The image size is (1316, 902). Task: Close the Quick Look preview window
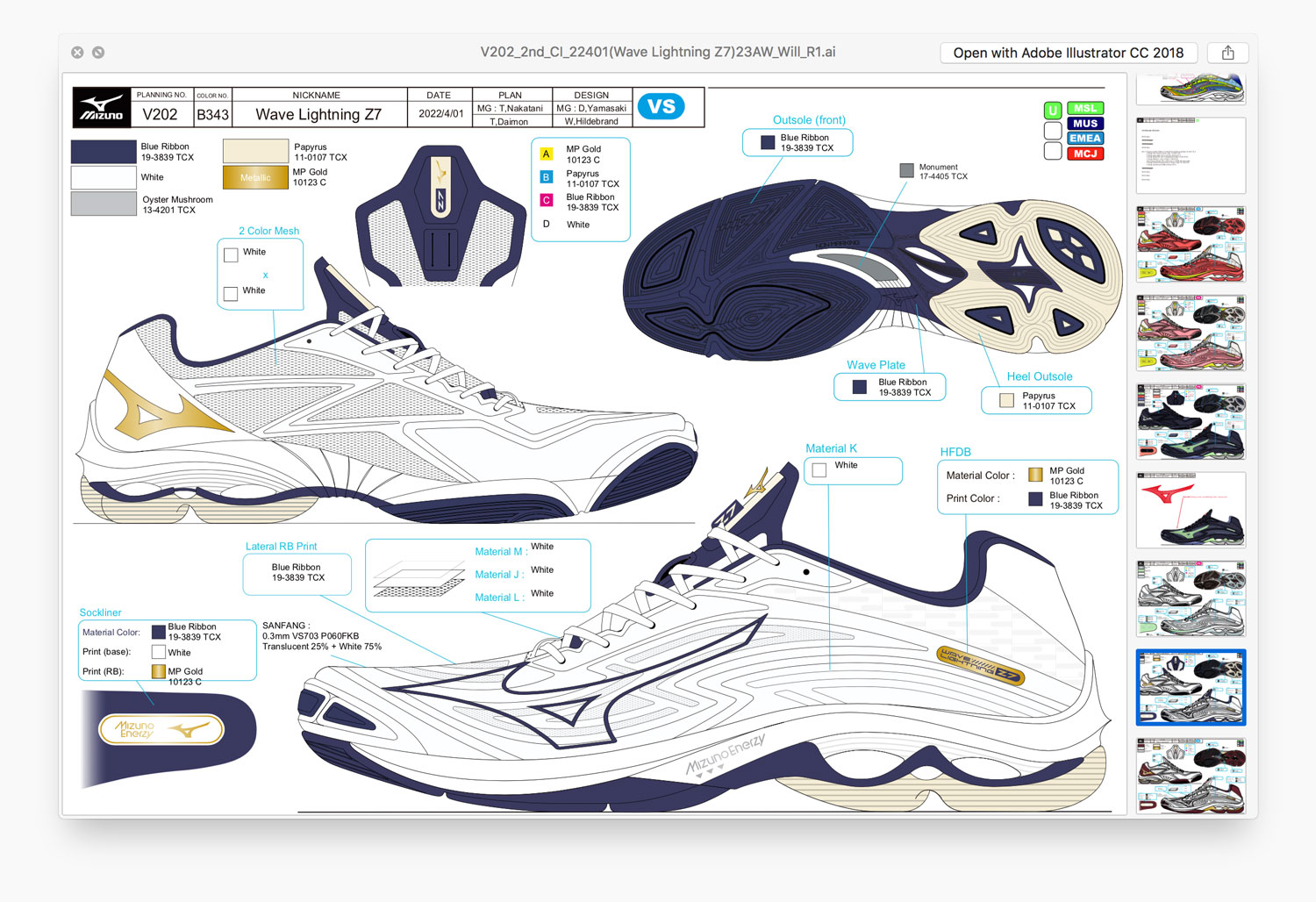[x=77, y=53]
